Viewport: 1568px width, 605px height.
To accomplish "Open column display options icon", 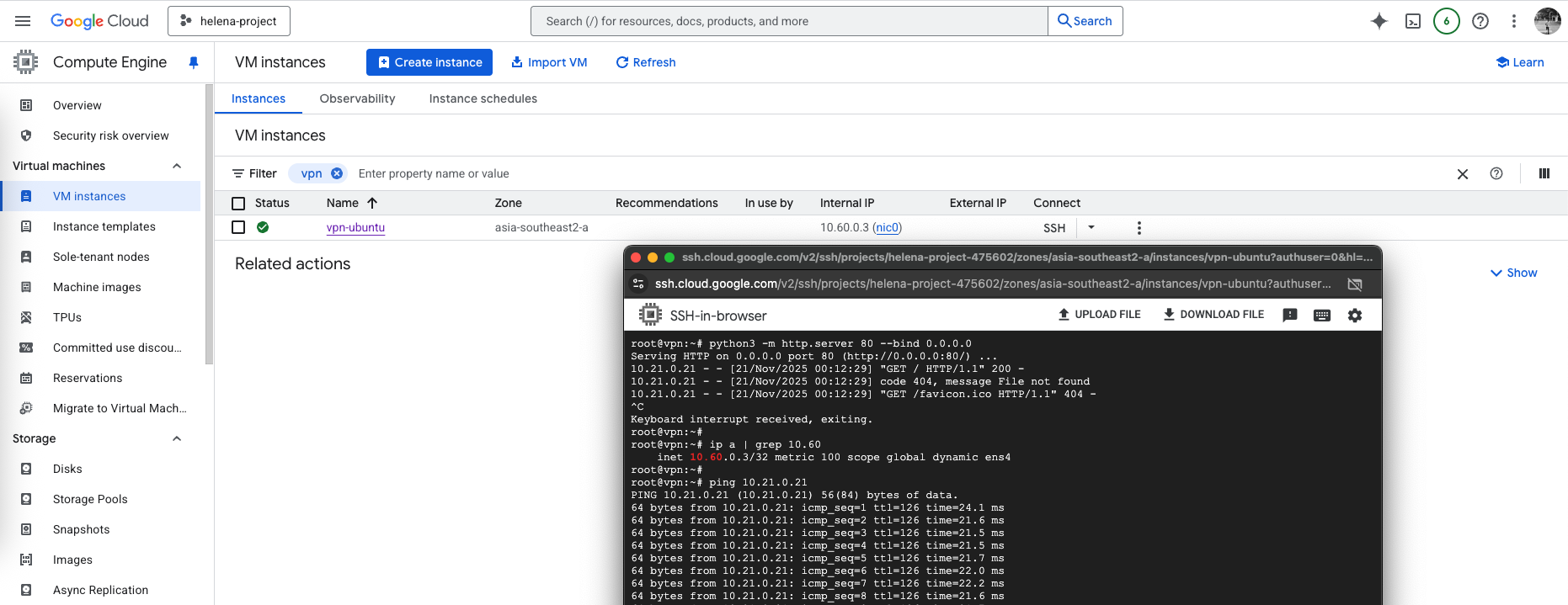I will coord(1544,173).
